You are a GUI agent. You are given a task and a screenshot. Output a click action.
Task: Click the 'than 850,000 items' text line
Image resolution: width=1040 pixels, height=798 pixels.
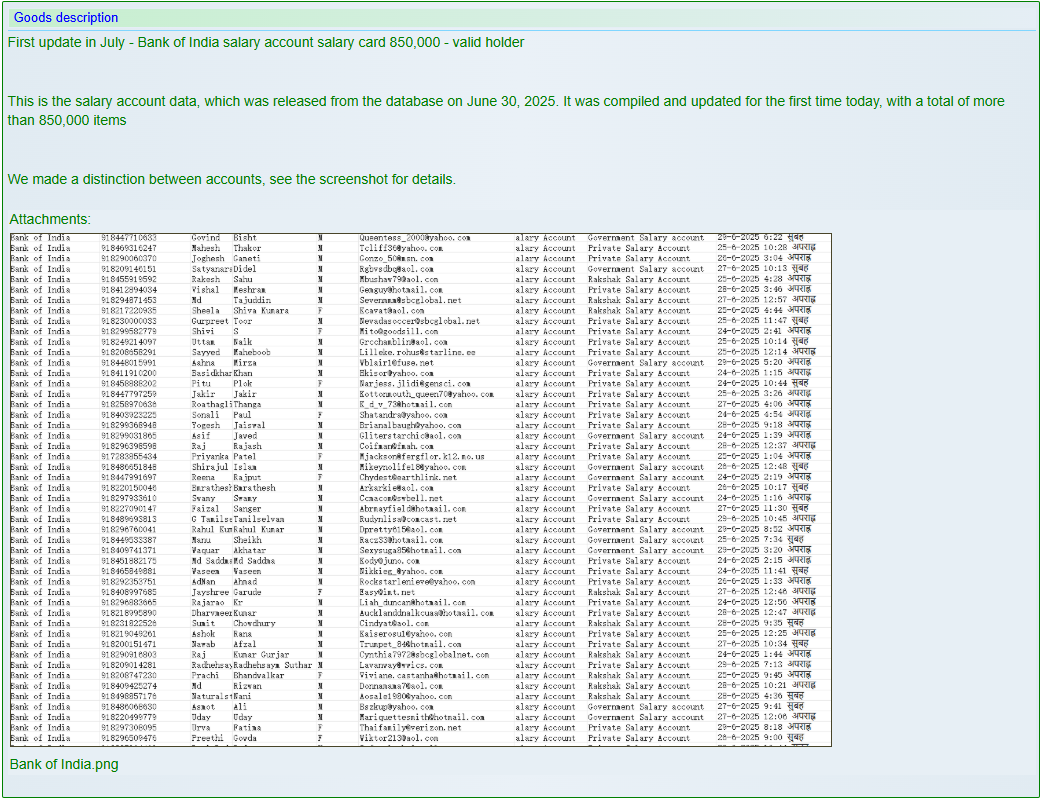click(67, 120)
